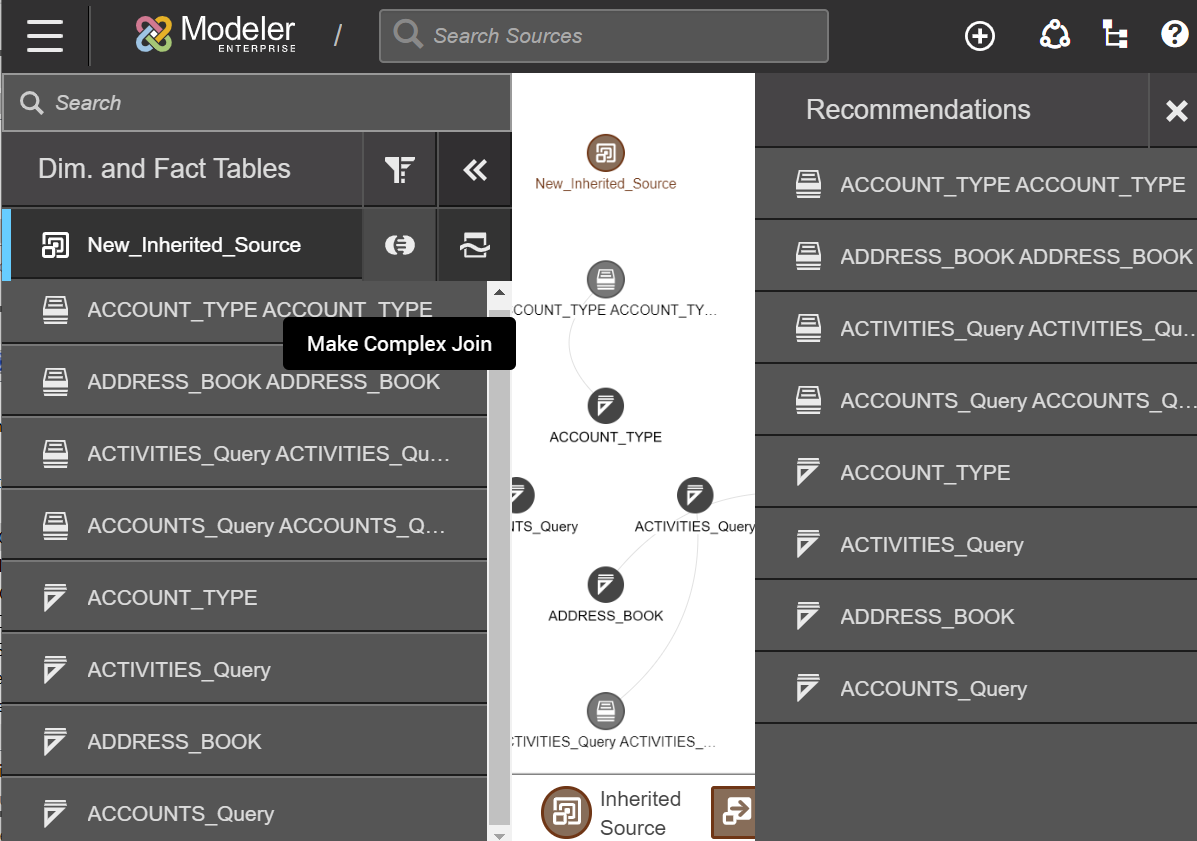Click the icon right of Complex Join
This screenshot has width=1197, height=841.
click(474, 246)
